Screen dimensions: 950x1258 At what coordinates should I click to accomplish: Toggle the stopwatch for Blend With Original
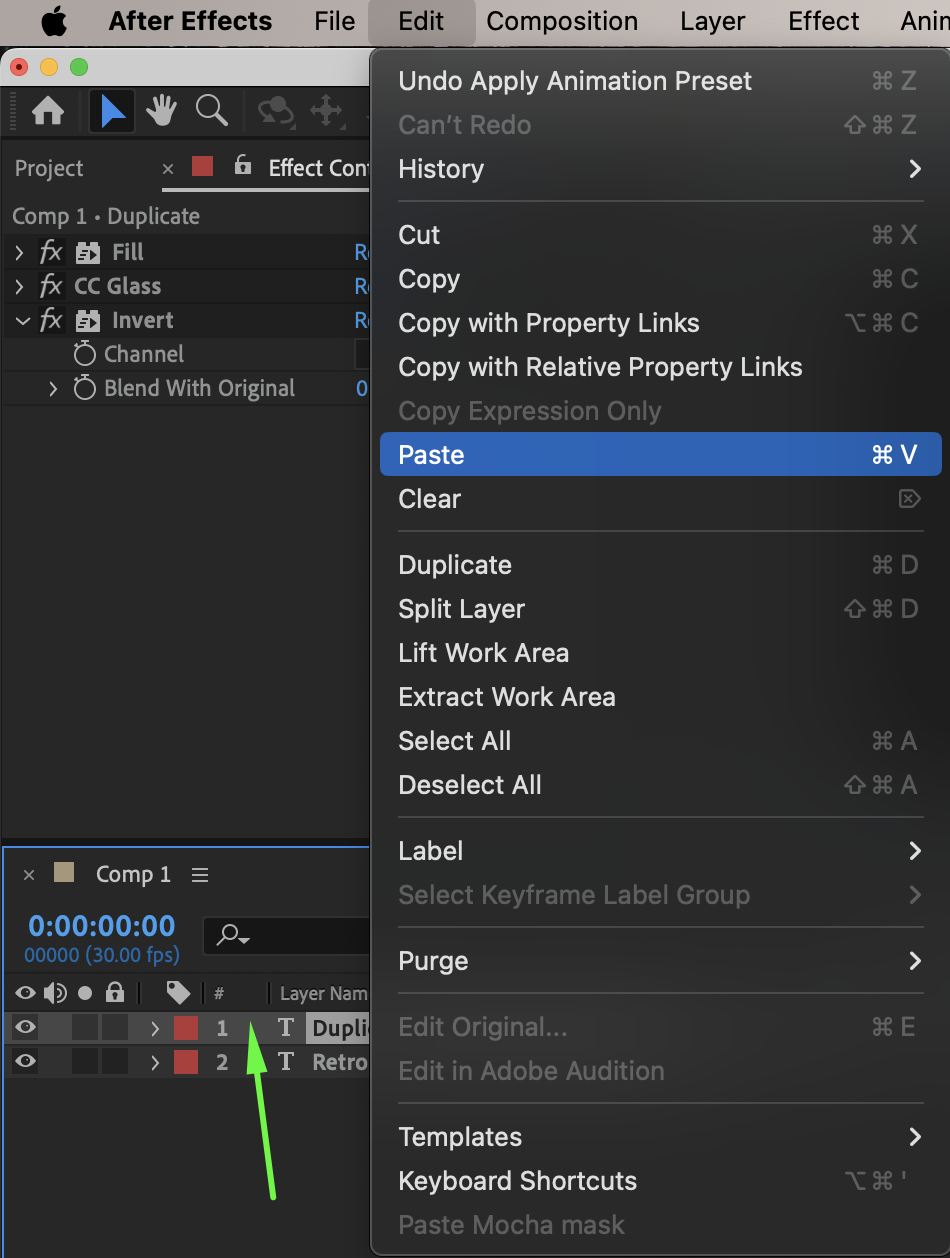click(x=85, y=388)
